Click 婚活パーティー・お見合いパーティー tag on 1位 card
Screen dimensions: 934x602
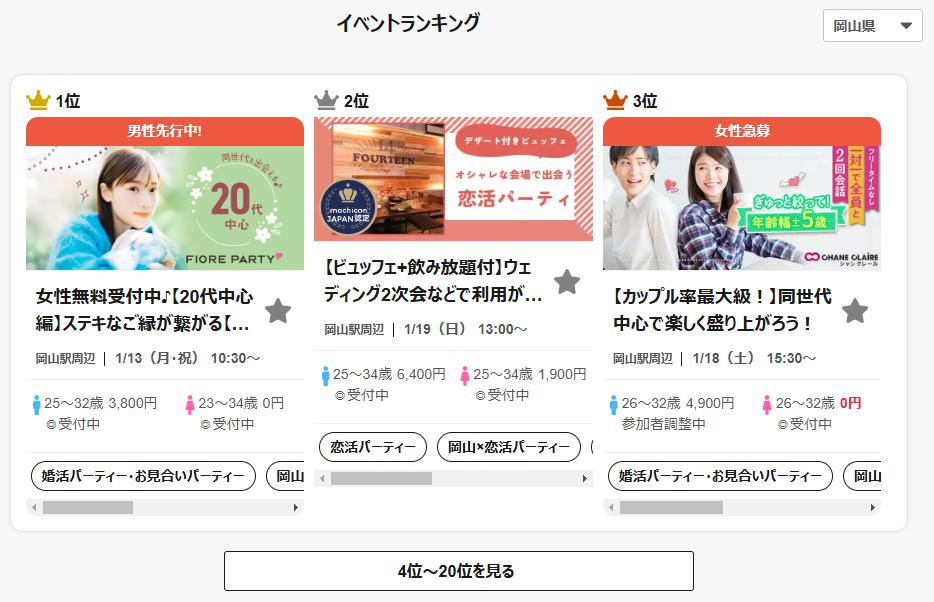point(143,476)
